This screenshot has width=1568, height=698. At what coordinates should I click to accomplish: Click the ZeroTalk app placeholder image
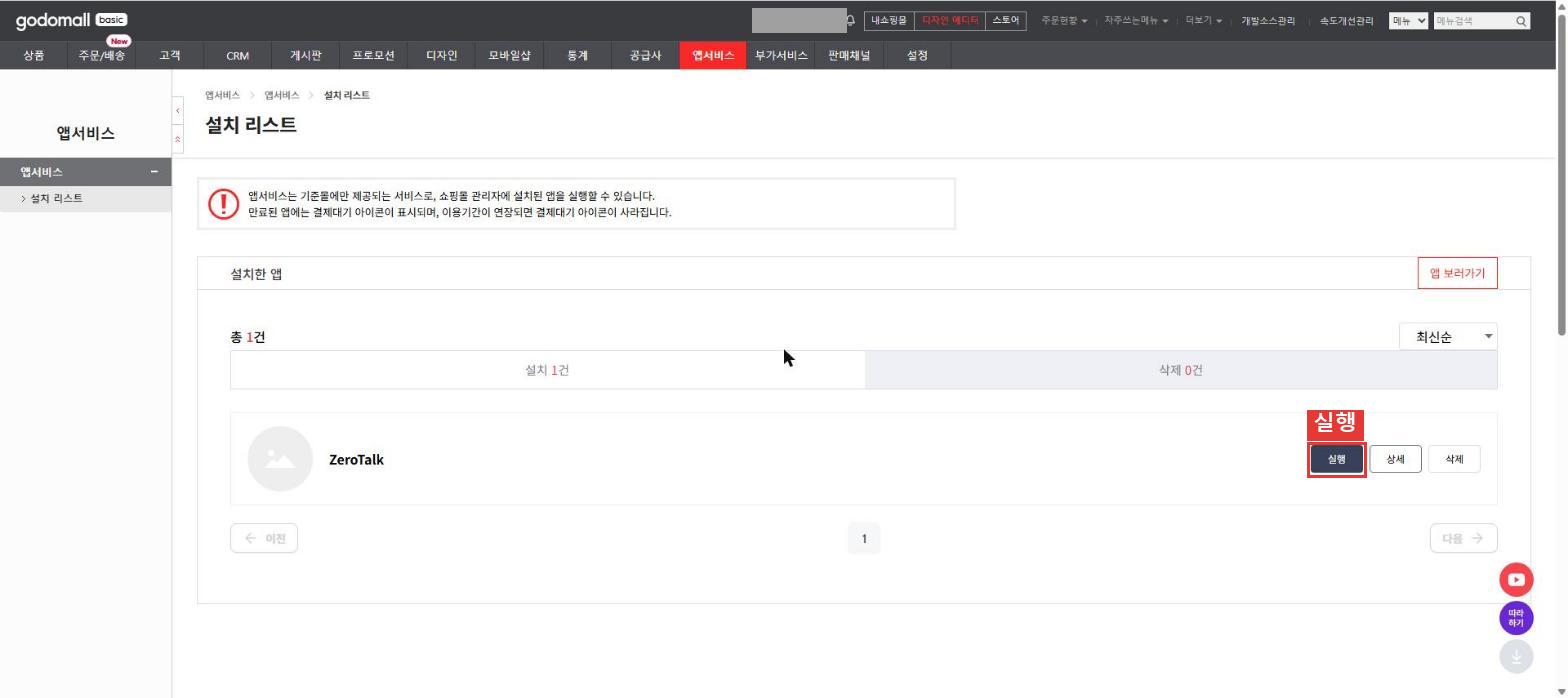click(280, 459)
